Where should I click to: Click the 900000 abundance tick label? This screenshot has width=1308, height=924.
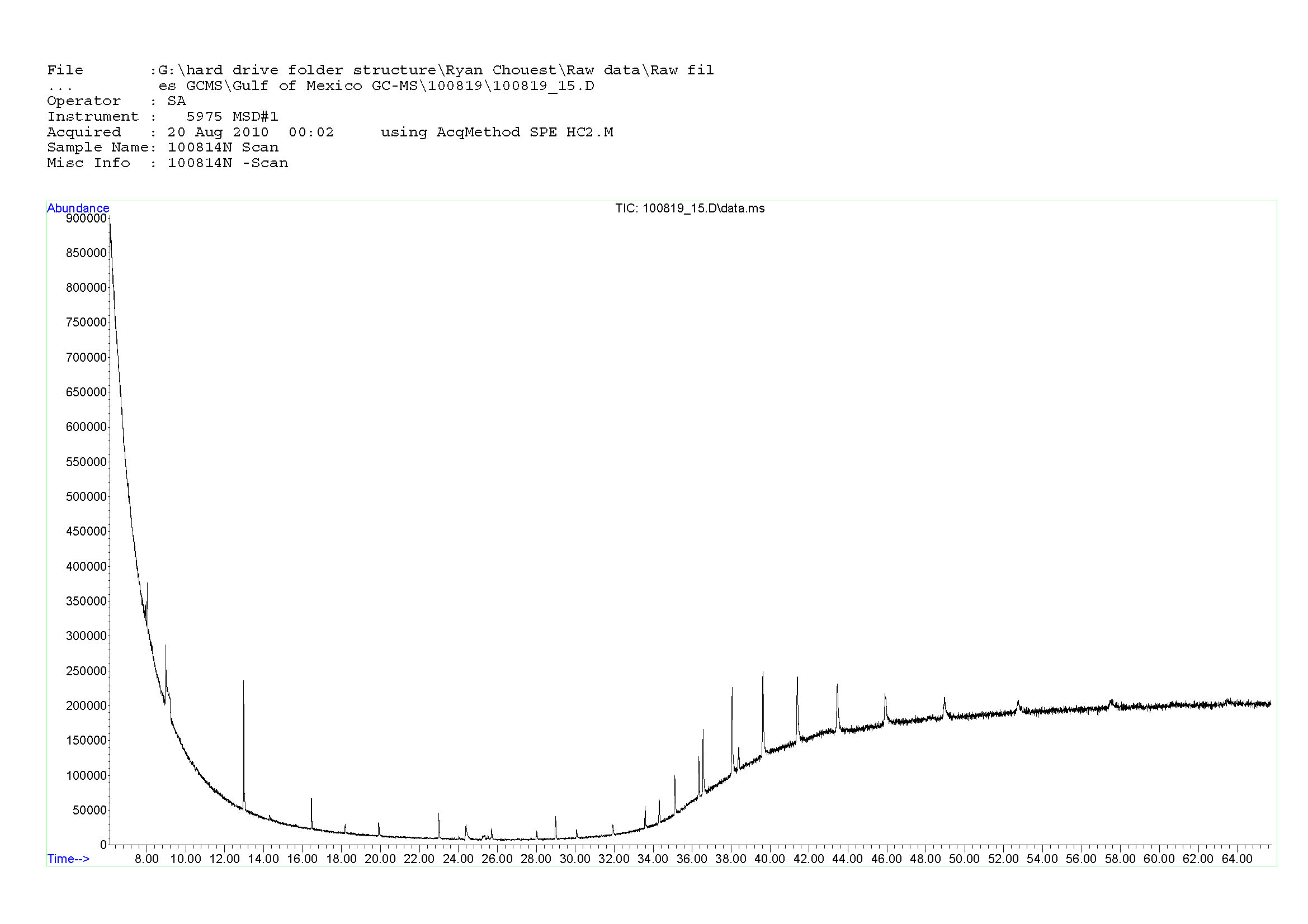86,219
